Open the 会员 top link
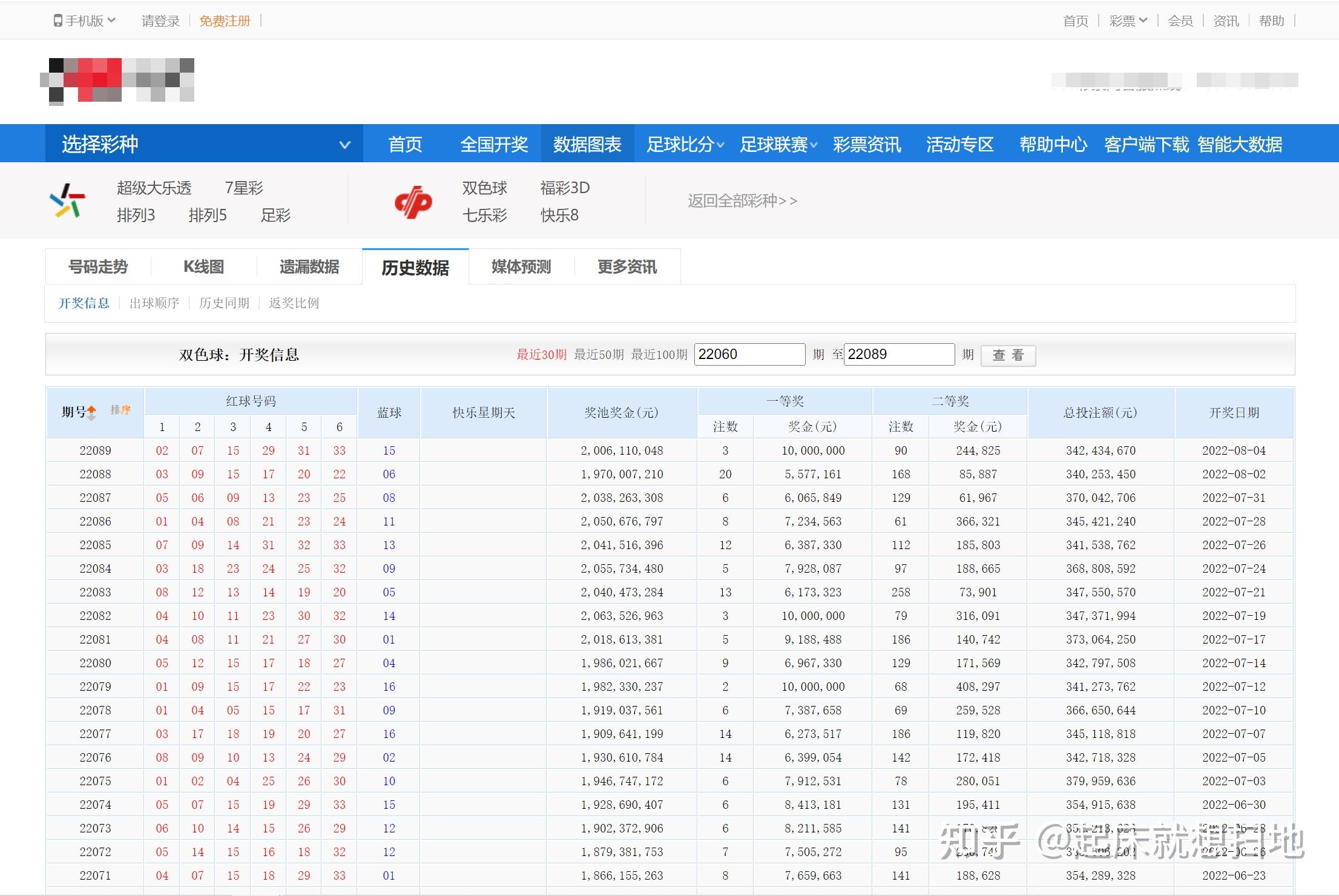 (x=1180, y=21)
